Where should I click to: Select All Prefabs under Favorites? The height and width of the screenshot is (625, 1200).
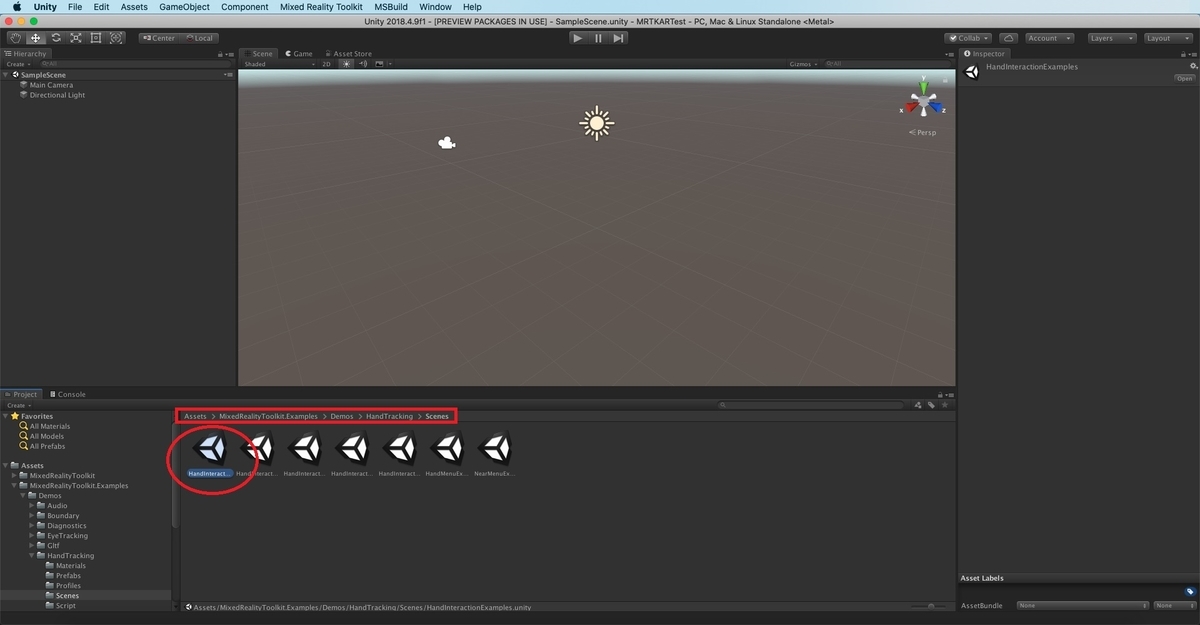pyautogui.click(x=48, y=446)
